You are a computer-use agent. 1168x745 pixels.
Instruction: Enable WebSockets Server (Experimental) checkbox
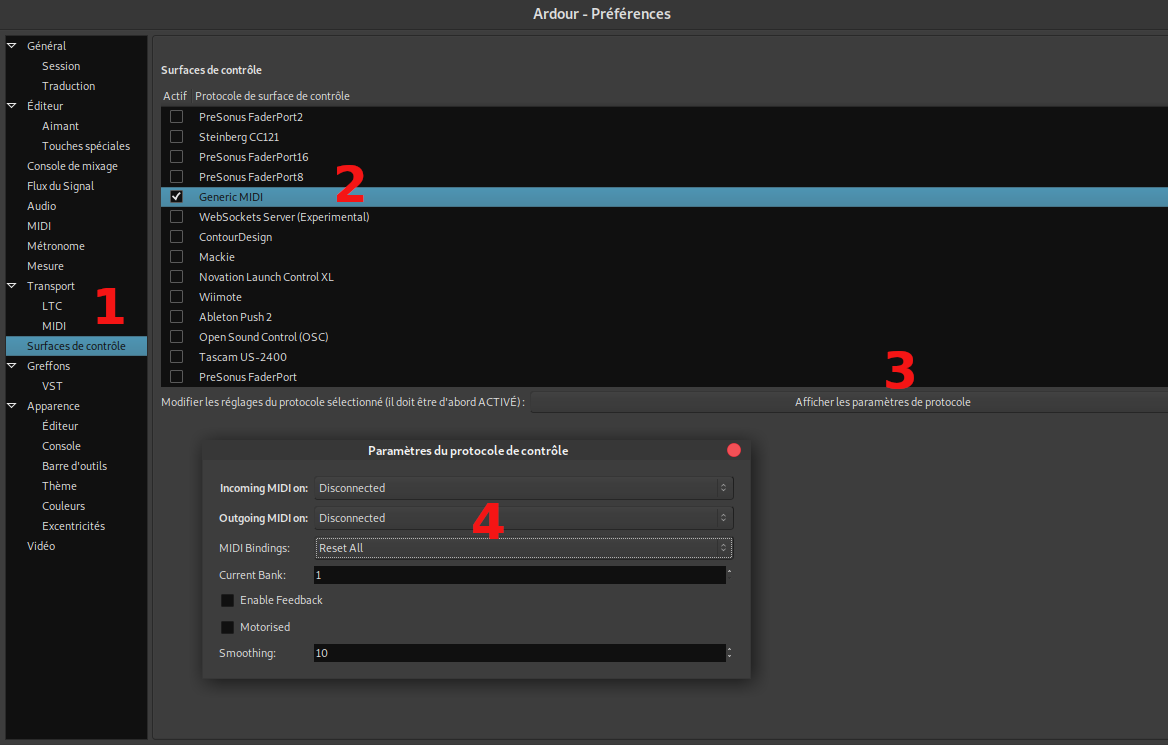click(x=177, y=217)
